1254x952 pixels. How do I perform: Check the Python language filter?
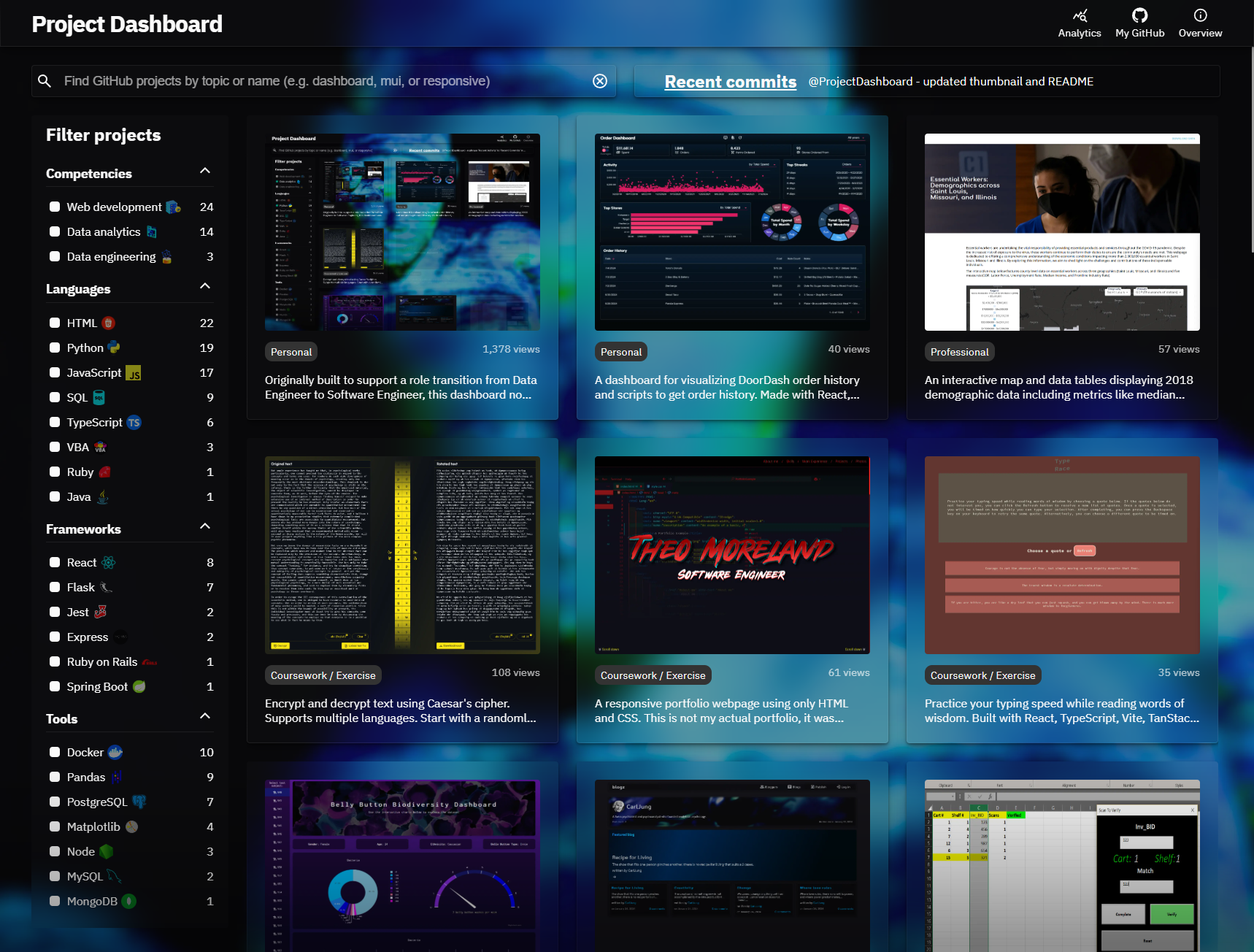[x=55, y=348]
